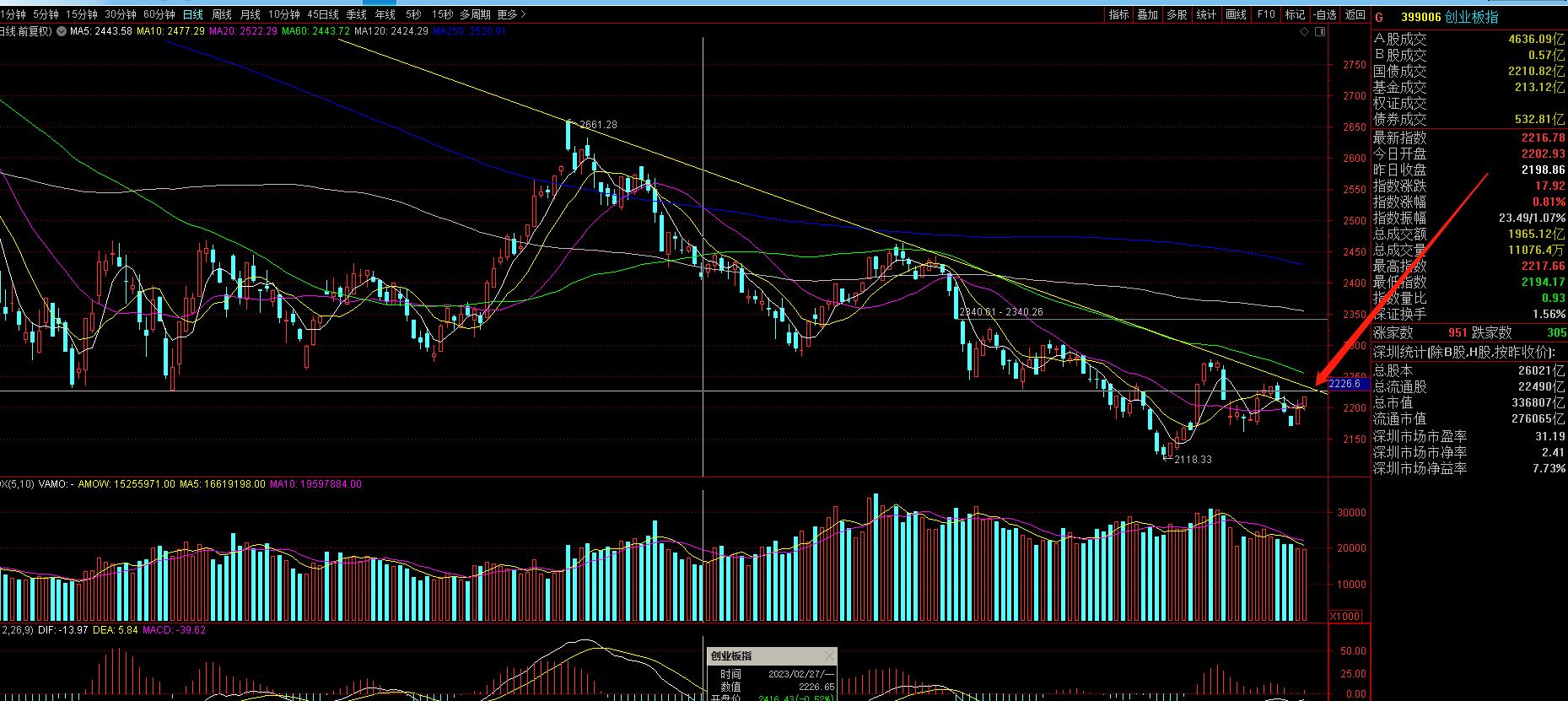Click the 统计 statistics button
Screen dimensions: 1568x701
tap(1206, 14)
